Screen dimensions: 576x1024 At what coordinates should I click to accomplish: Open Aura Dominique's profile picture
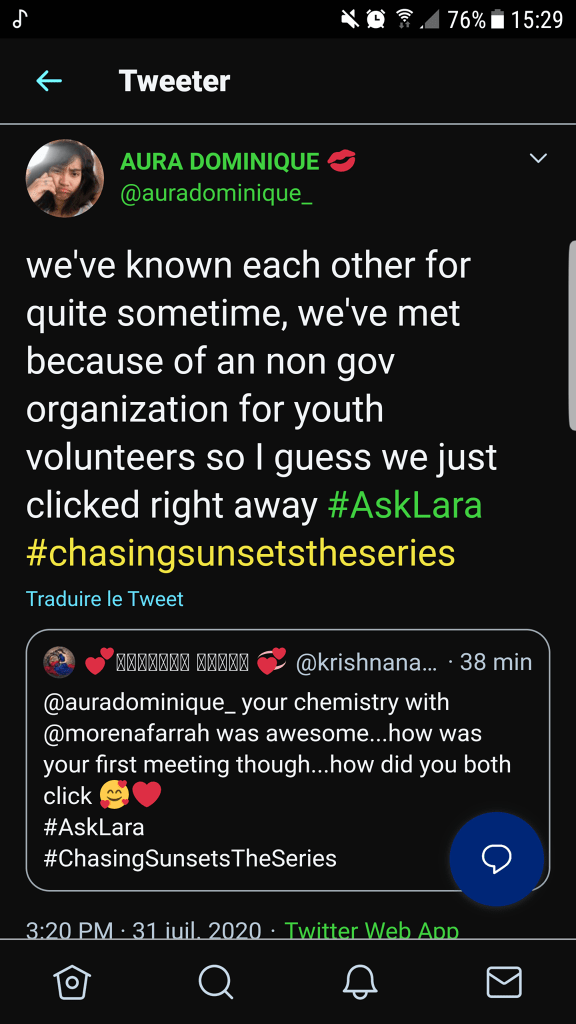click(65, 178)
